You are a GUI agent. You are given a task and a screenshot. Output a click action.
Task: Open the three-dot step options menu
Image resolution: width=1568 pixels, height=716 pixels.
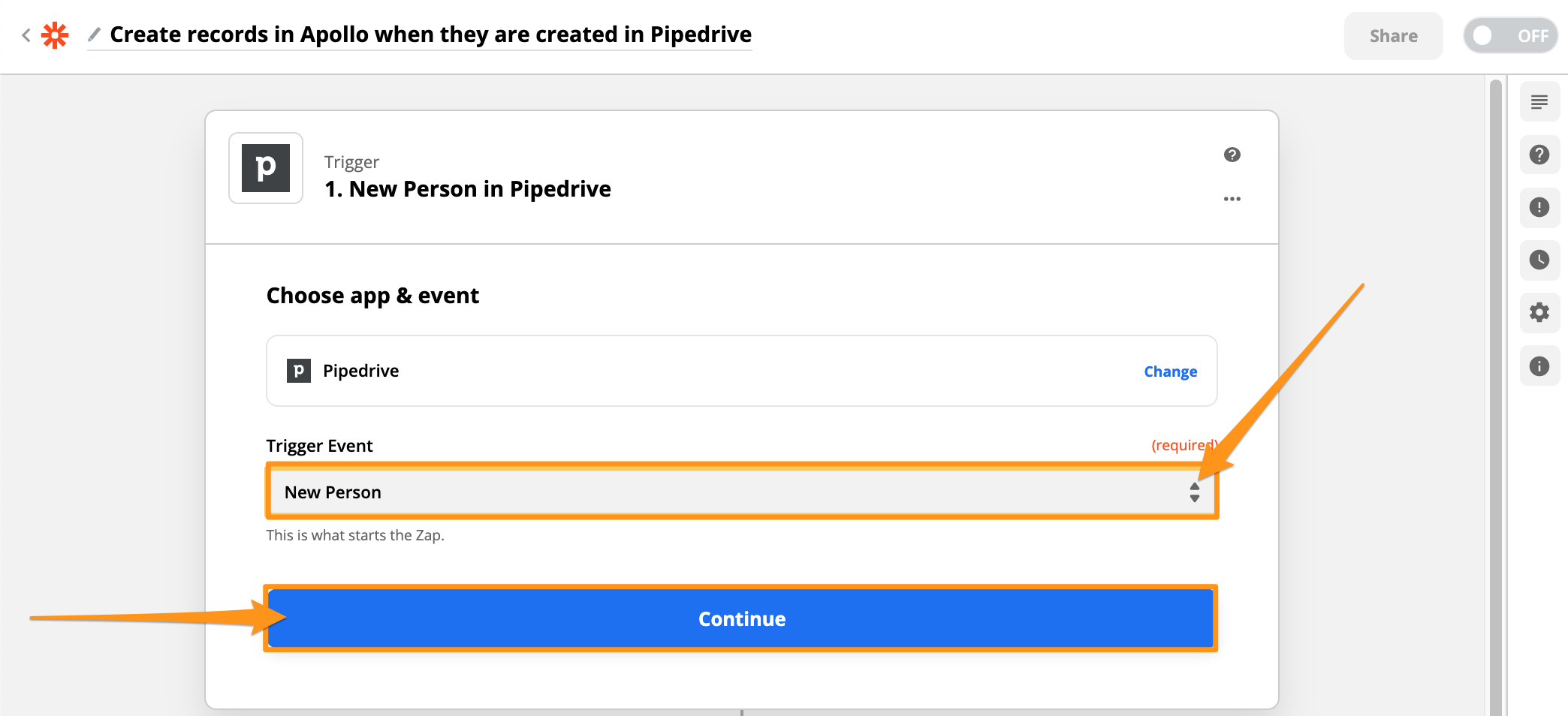tap(1232, 199)
